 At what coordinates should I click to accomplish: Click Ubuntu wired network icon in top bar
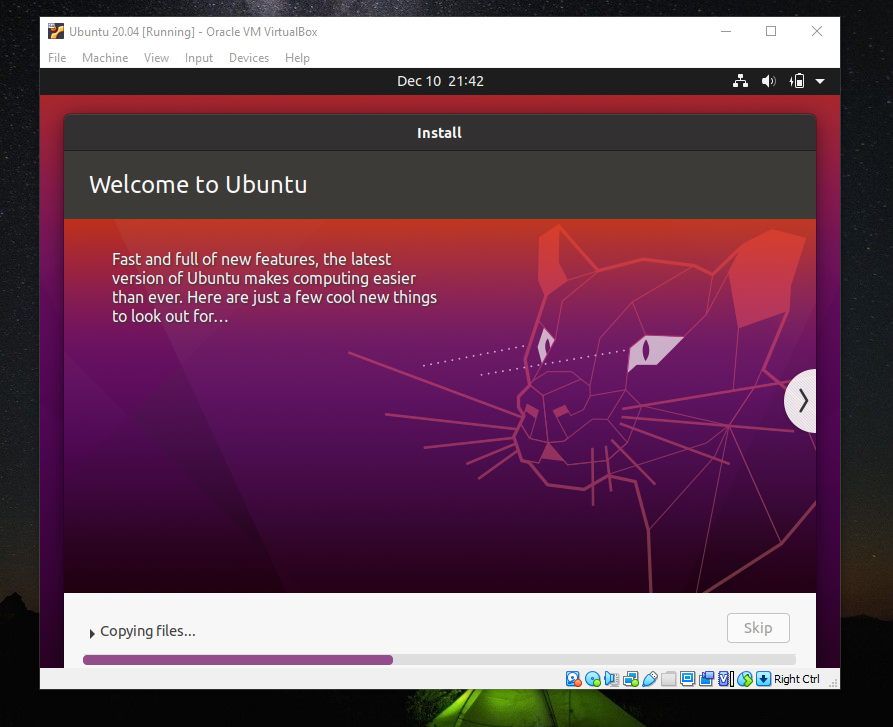(x=740, y=81)
